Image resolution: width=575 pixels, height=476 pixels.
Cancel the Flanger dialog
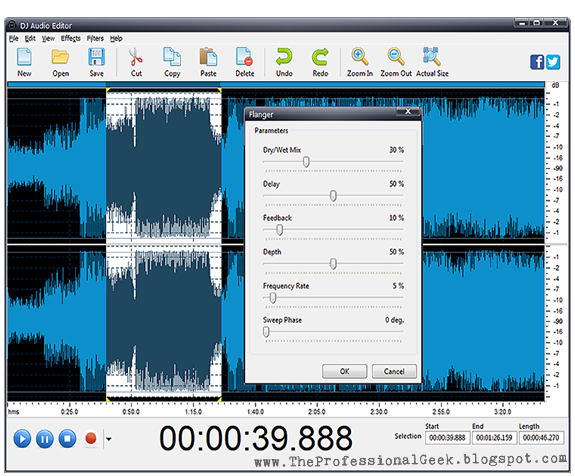click(x=394, y=371)
